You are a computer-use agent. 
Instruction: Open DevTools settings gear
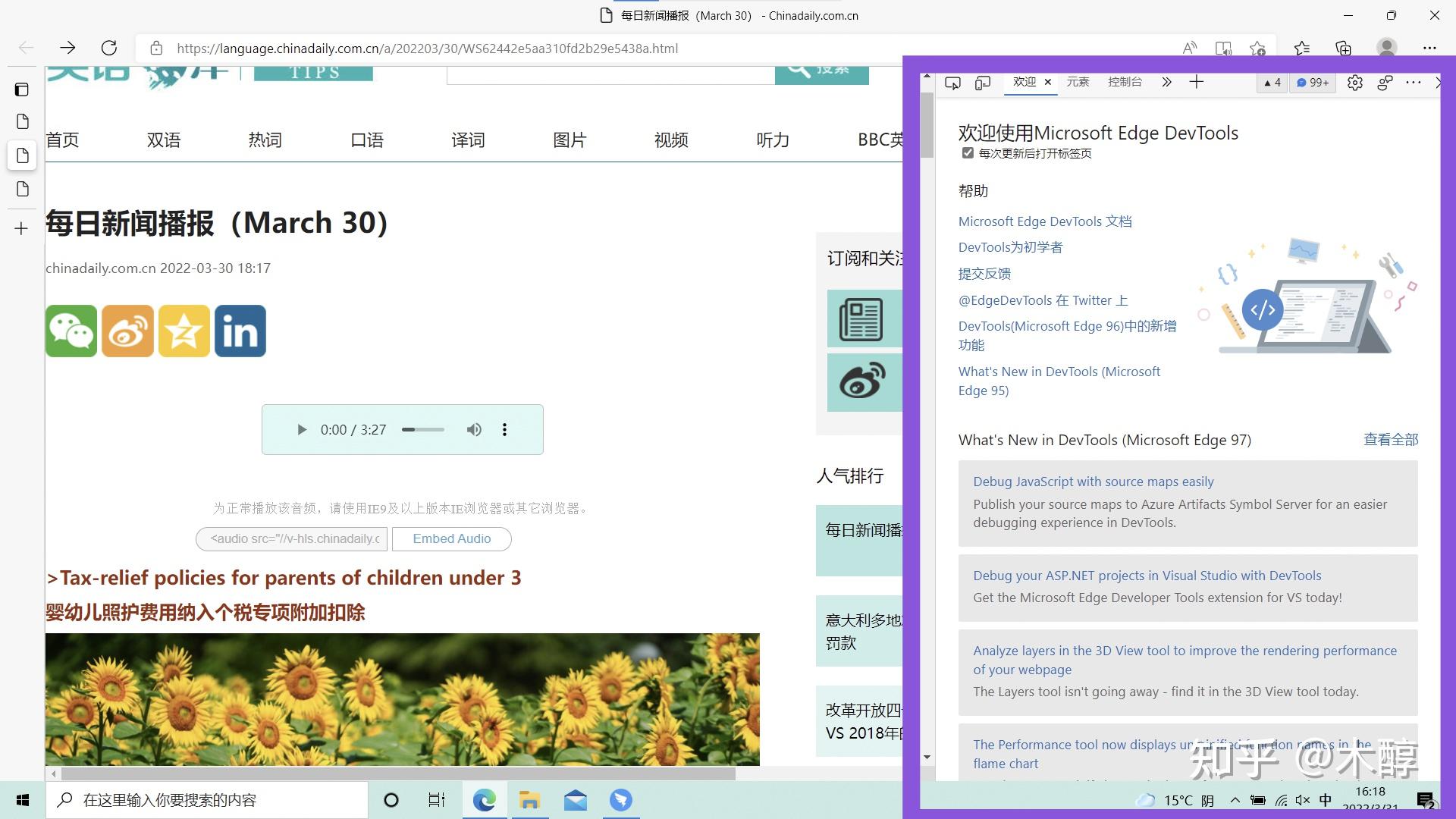pyautogui.click(x=1355, y=83)
